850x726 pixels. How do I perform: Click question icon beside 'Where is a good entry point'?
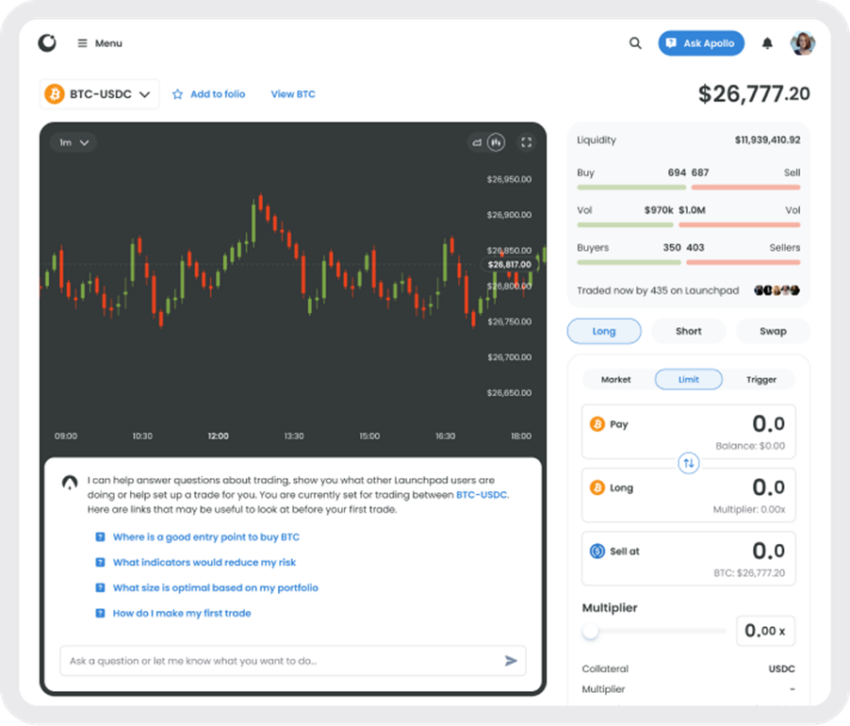click(x=100, y=537)
